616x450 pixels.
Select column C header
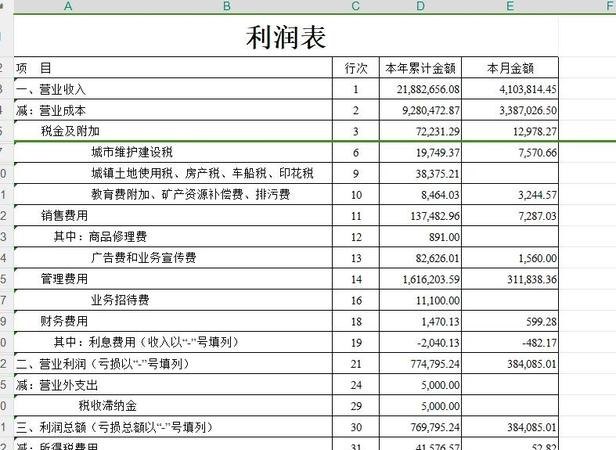click(x=356, y=6)
